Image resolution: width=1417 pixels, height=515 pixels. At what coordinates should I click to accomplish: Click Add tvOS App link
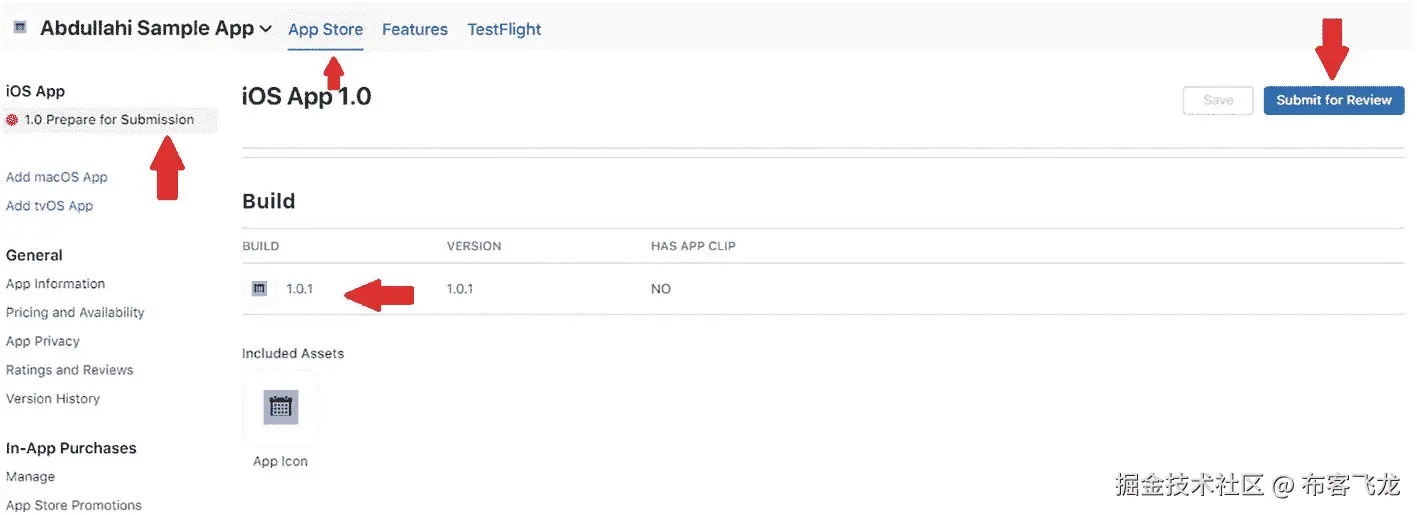50,206
